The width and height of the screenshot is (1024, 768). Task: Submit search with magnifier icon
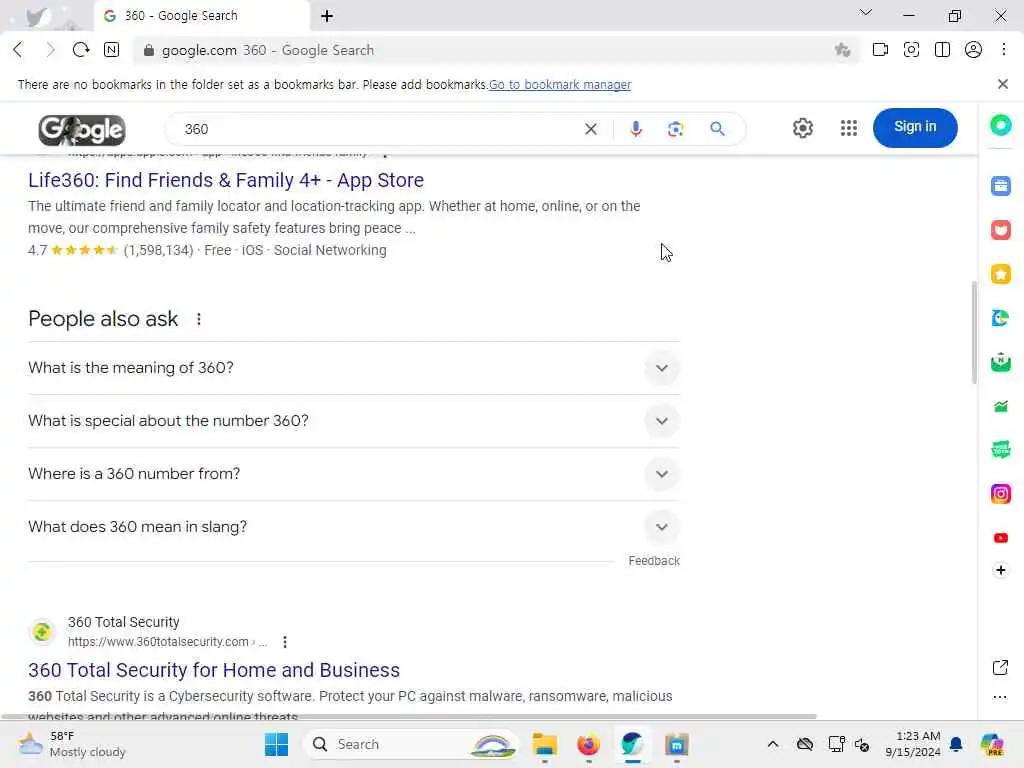(x=717, y=129)
